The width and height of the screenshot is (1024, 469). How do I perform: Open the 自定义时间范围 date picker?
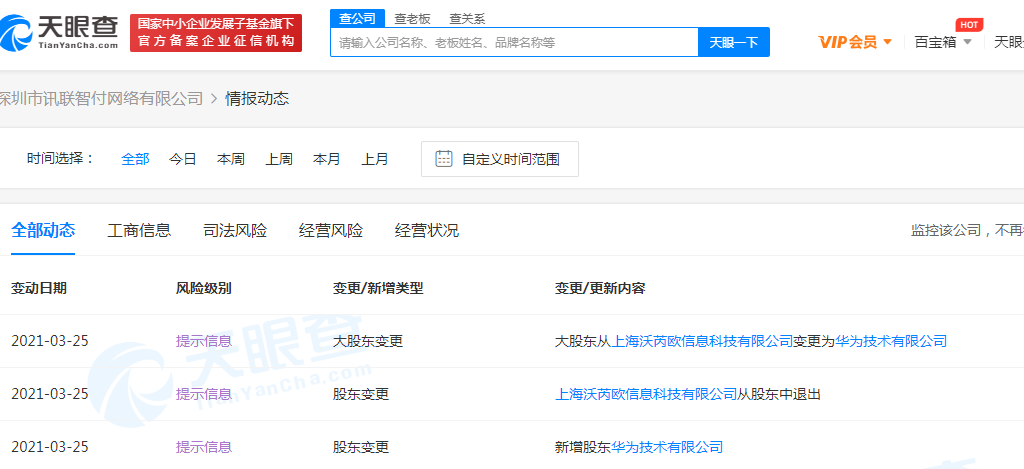[500, 159]
